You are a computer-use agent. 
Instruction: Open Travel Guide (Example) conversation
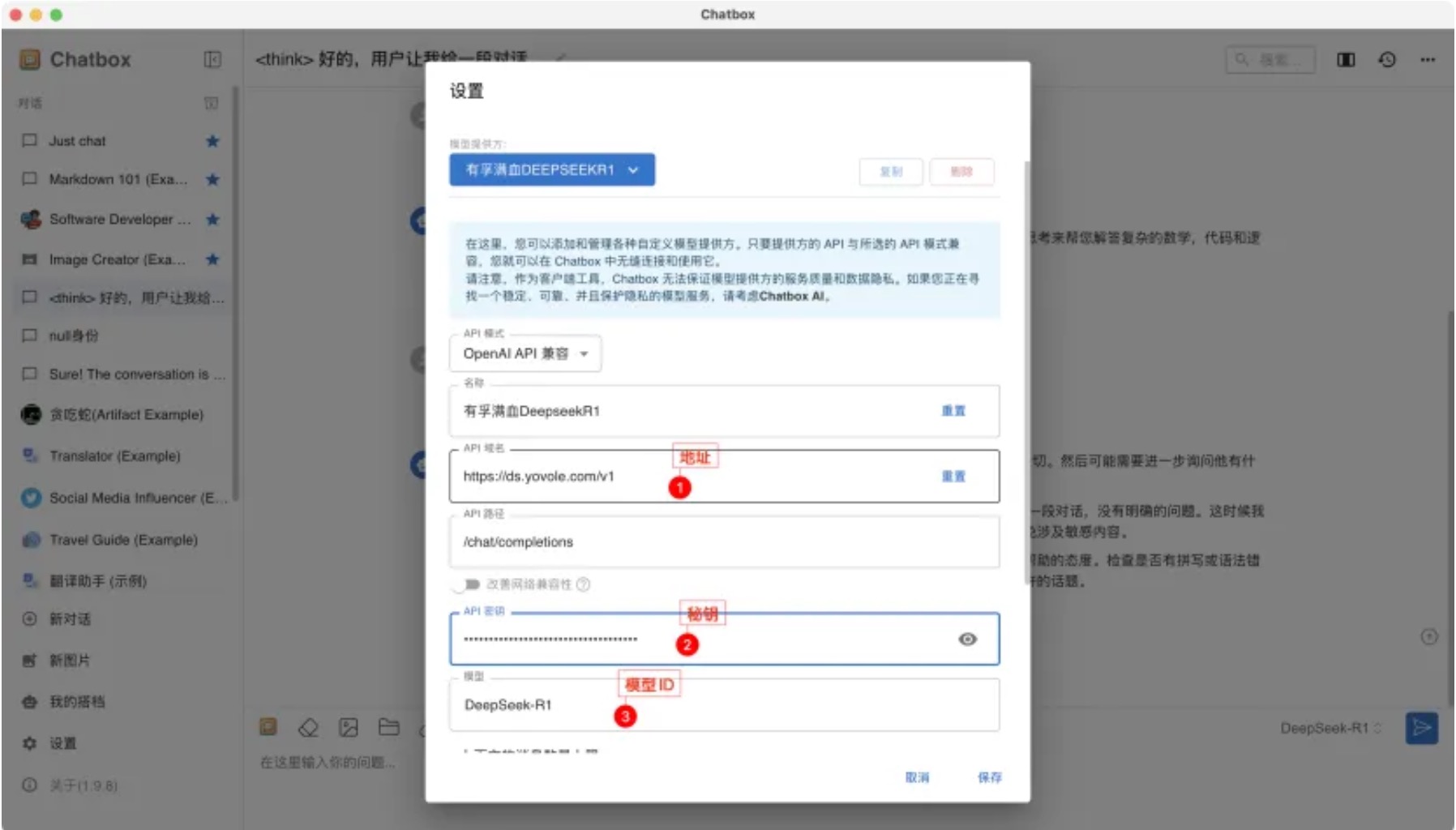pos(122,540)
